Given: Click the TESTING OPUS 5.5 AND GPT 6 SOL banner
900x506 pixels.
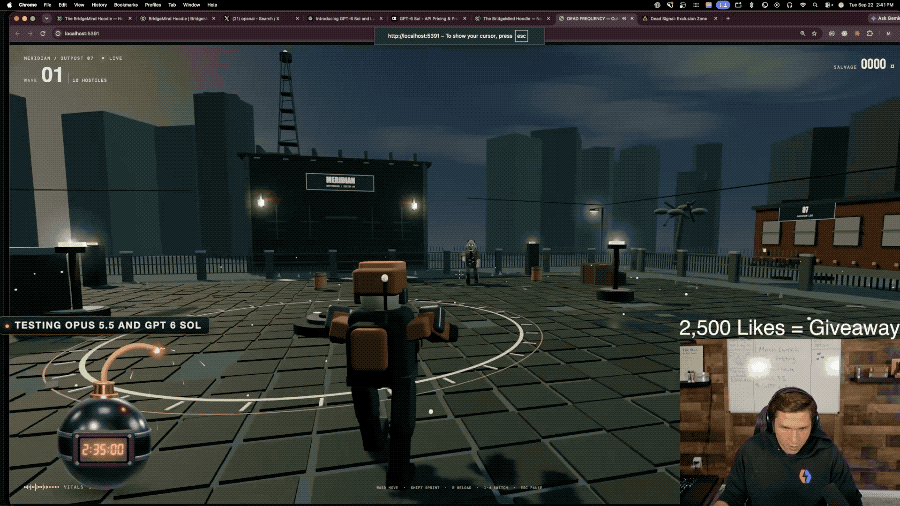Looking at the screenshot, I should point(104,325).
